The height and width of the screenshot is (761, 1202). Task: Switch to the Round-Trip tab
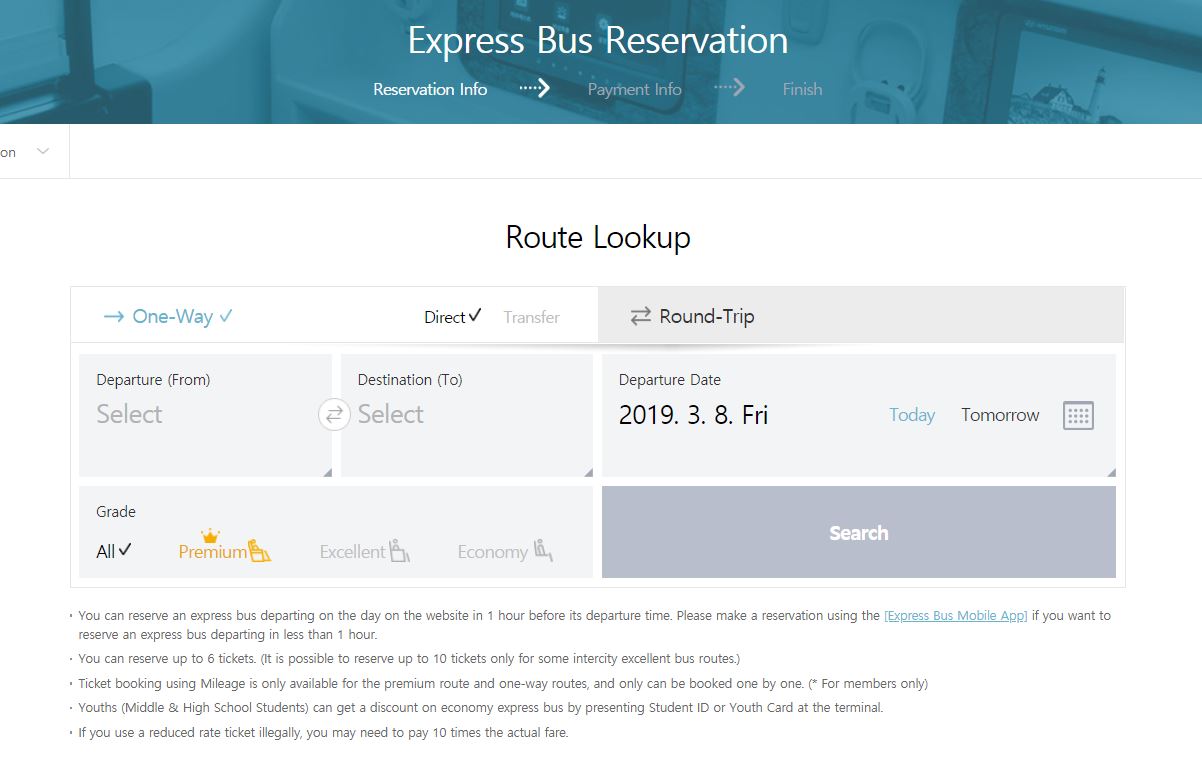click(x=706, y=317)
